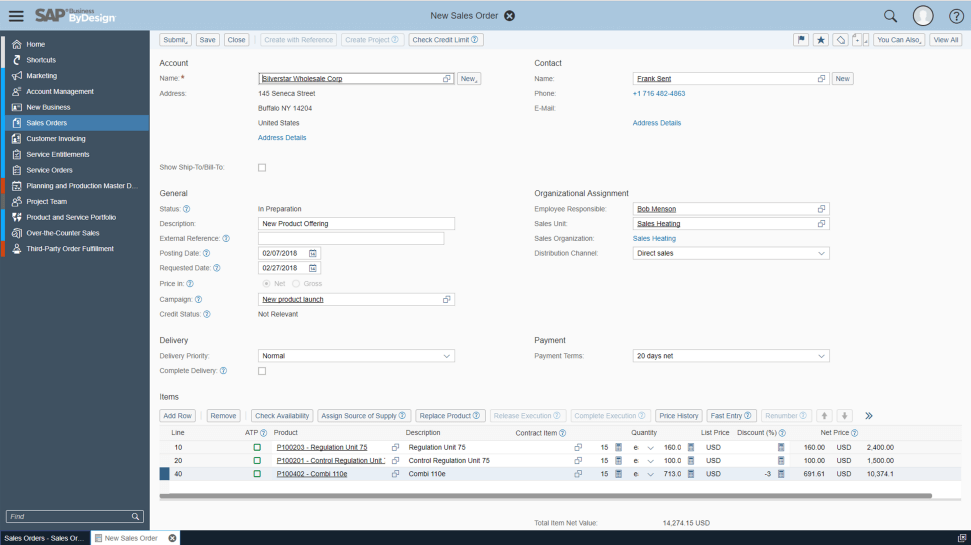Tick the Complete Delivery checkbox

262,371
